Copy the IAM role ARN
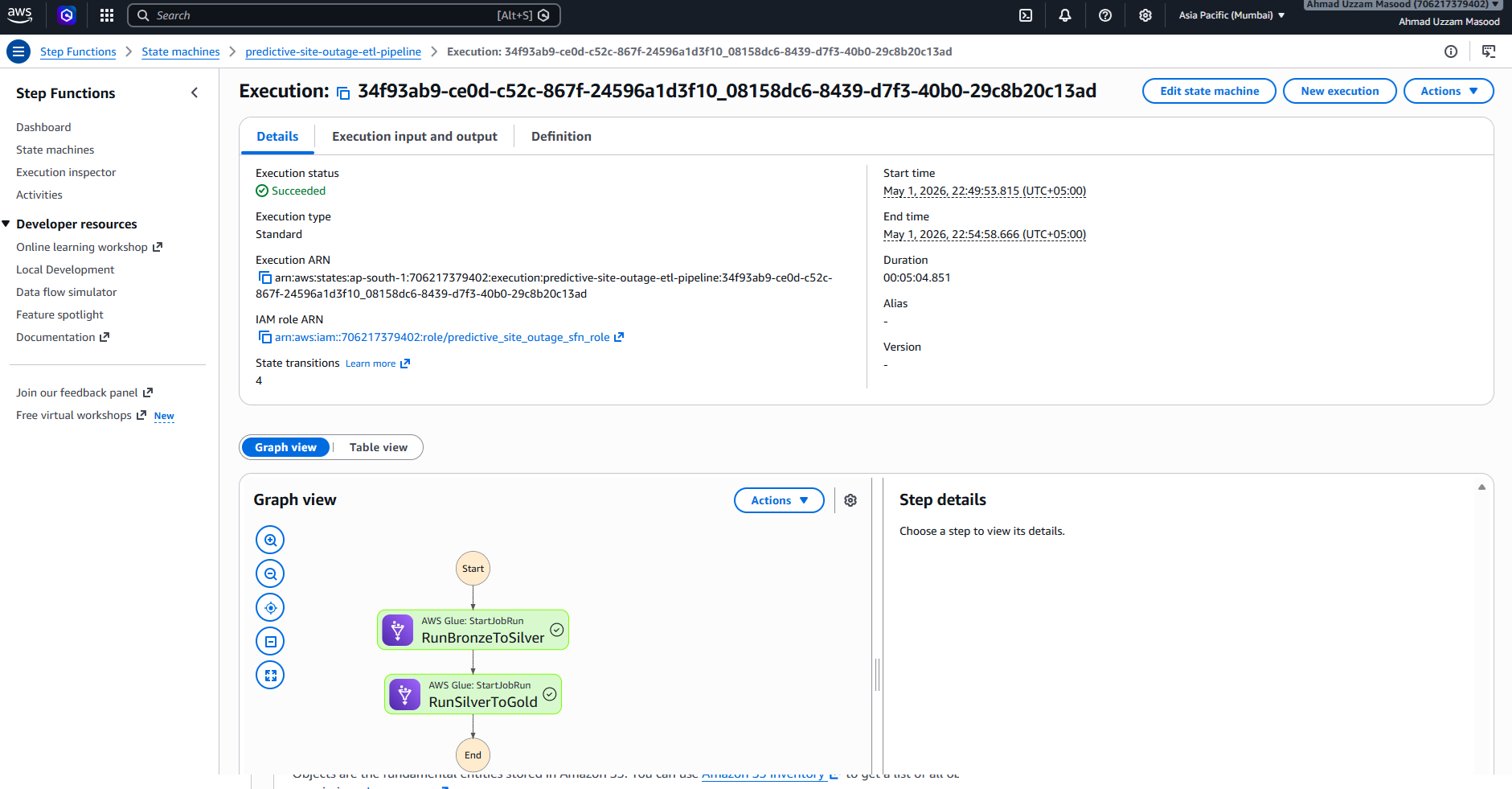Image resolution: width=1512 pixels, height=789 pixels. (264, 337)
